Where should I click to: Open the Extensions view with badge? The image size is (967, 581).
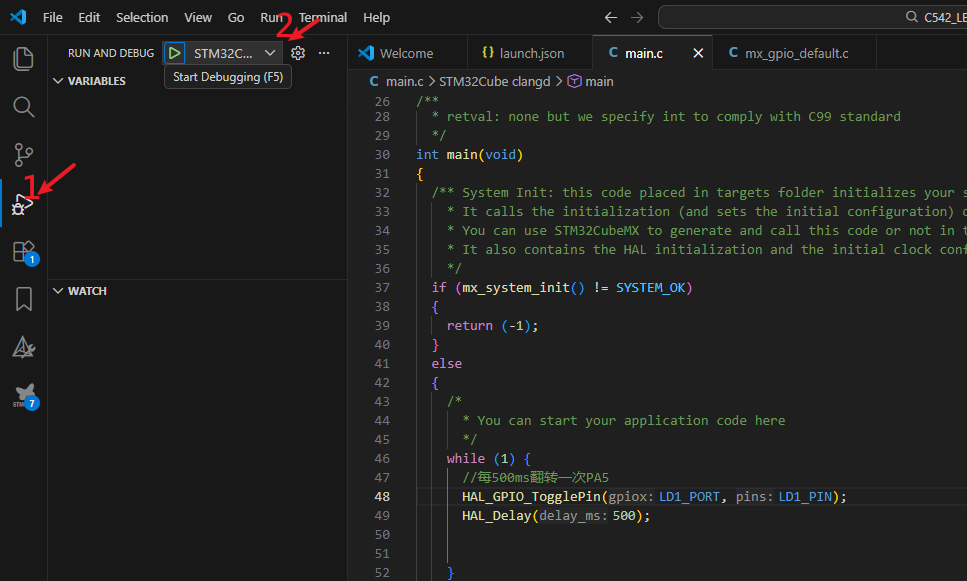pos(25,252)
